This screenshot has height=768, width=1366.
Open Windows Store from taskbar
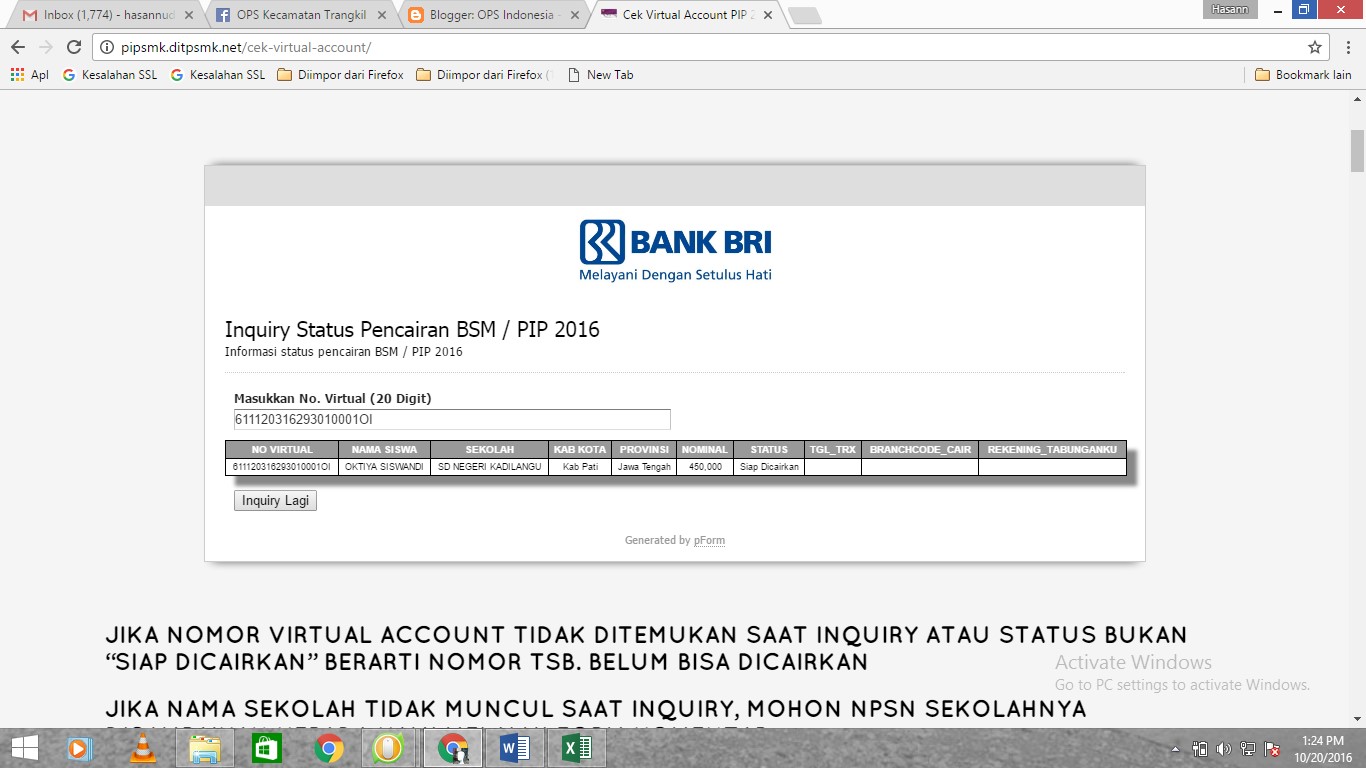(x=267, y=747)
